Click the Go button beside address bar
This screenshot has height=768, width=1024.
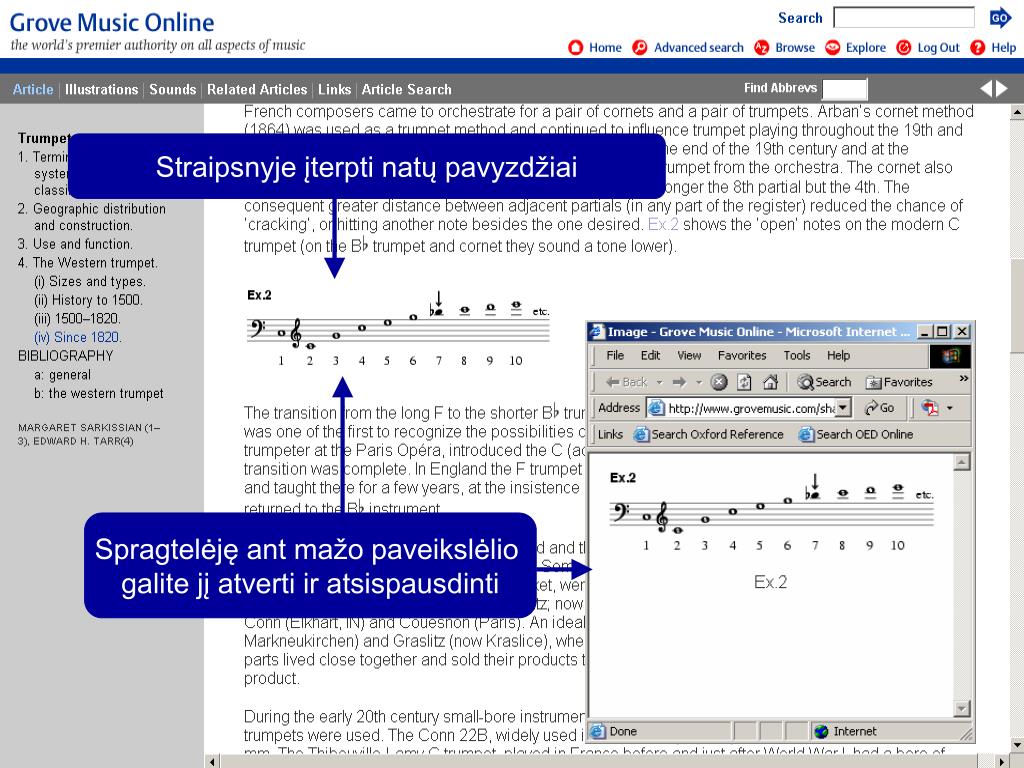[x=880, y=408]
